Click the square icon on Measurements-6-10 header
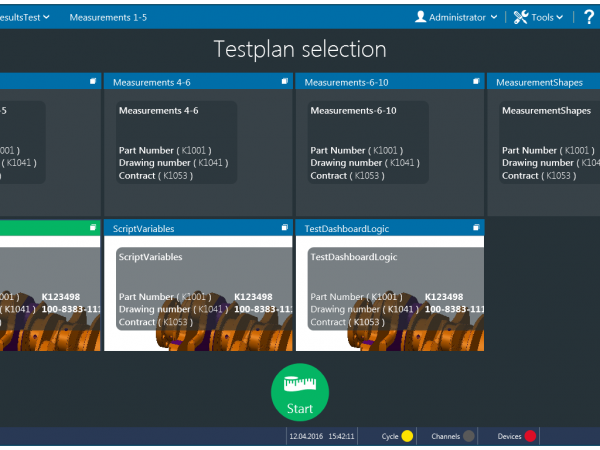 (x=476, y=81)
